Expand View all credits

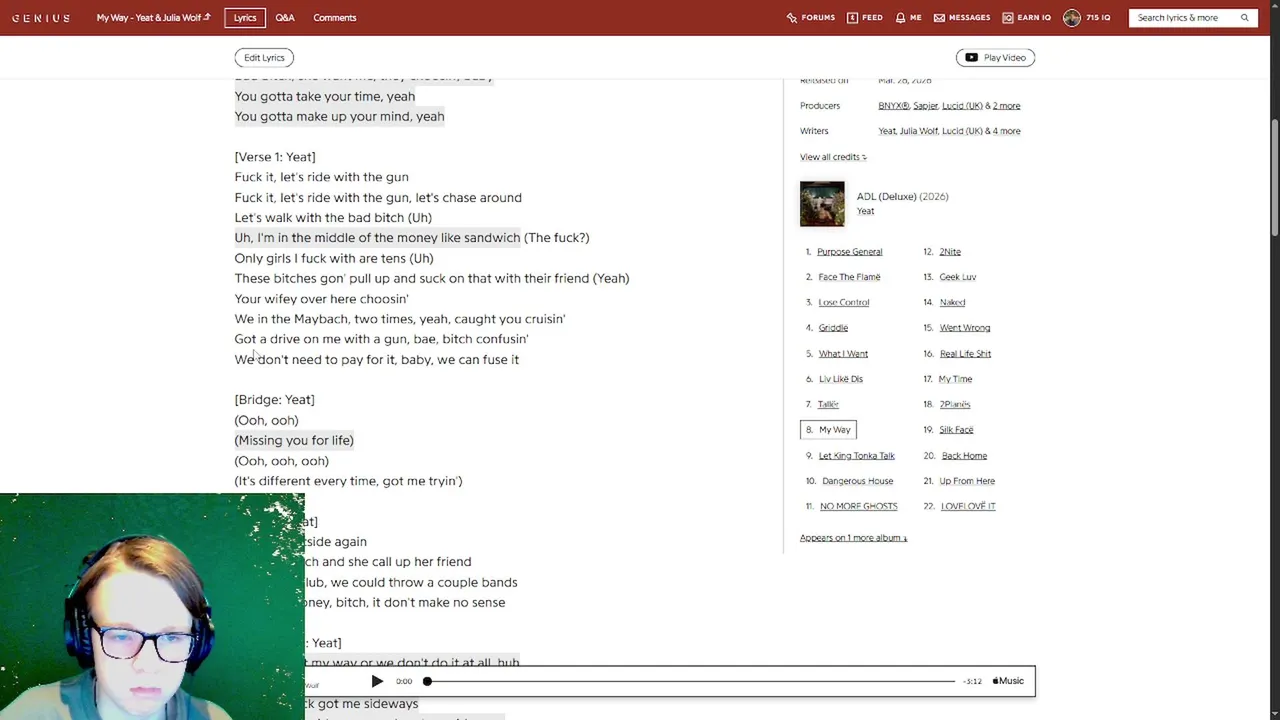833,157
